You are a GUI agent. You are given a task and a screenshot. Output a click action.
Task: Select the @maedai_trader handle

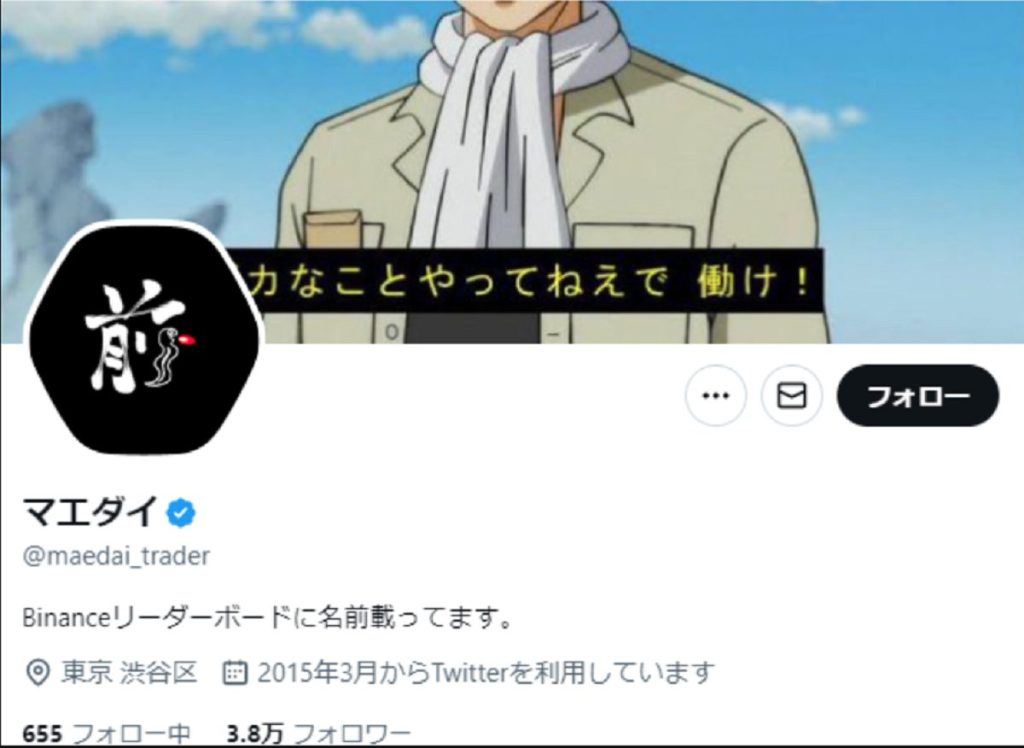coord(116,556)
